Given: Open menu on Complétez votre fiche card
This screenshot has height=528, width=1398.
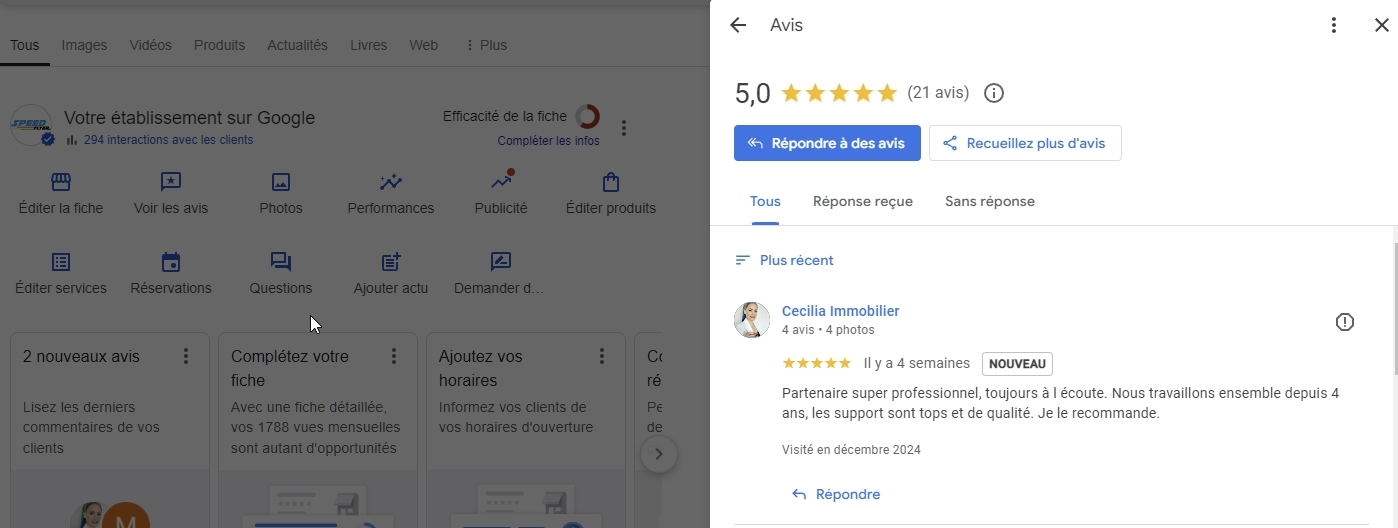Looking at the screenshot, I should 394,356.
